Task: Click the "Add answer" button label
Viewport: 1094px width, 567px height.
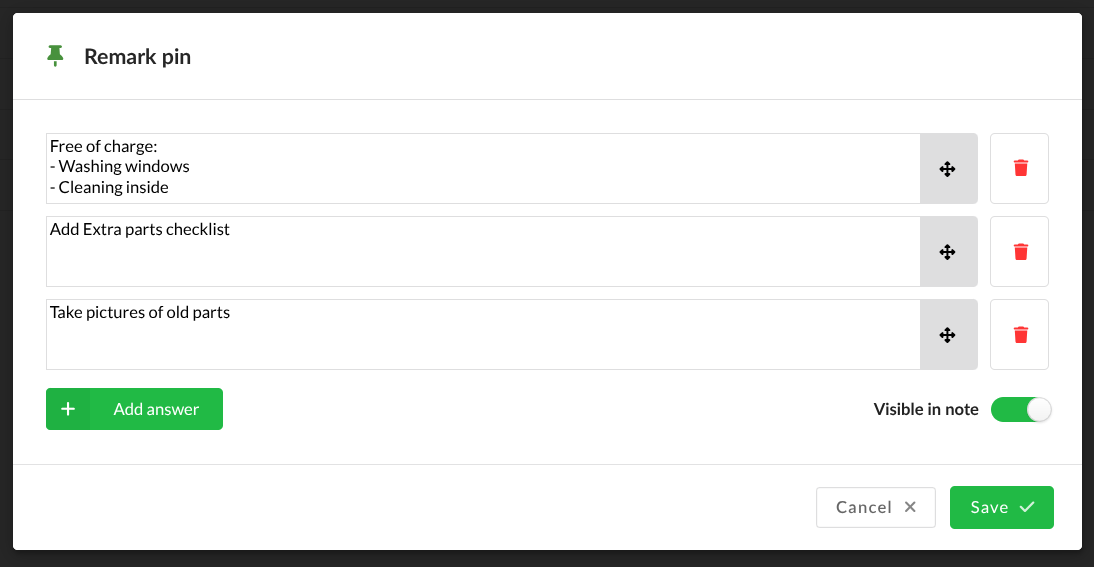Action: pyautogui.click(x=156, y=409)
